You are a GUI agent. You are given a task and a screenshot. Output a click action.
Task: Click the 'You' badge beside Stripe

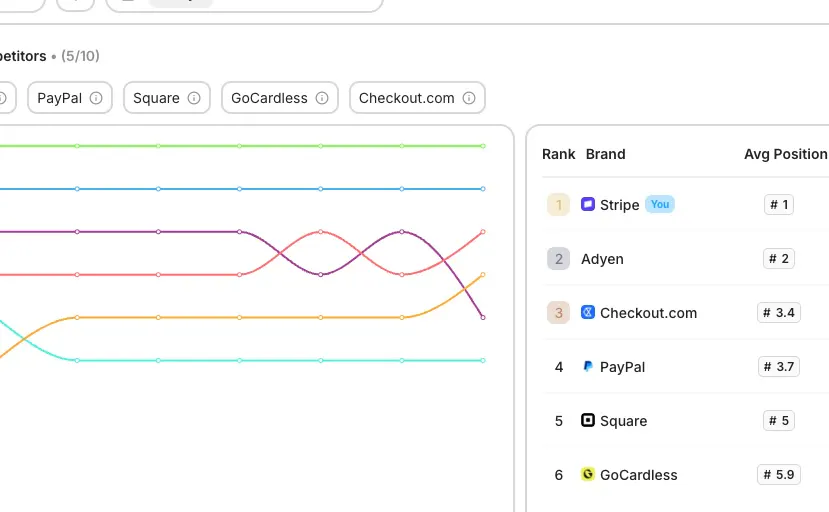point(660,204)
